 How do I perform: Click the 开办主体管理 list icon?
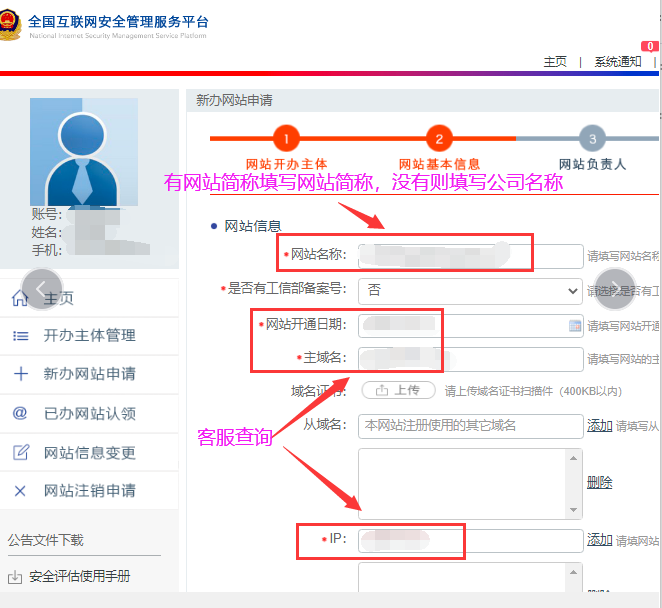(x=20, y=336)
